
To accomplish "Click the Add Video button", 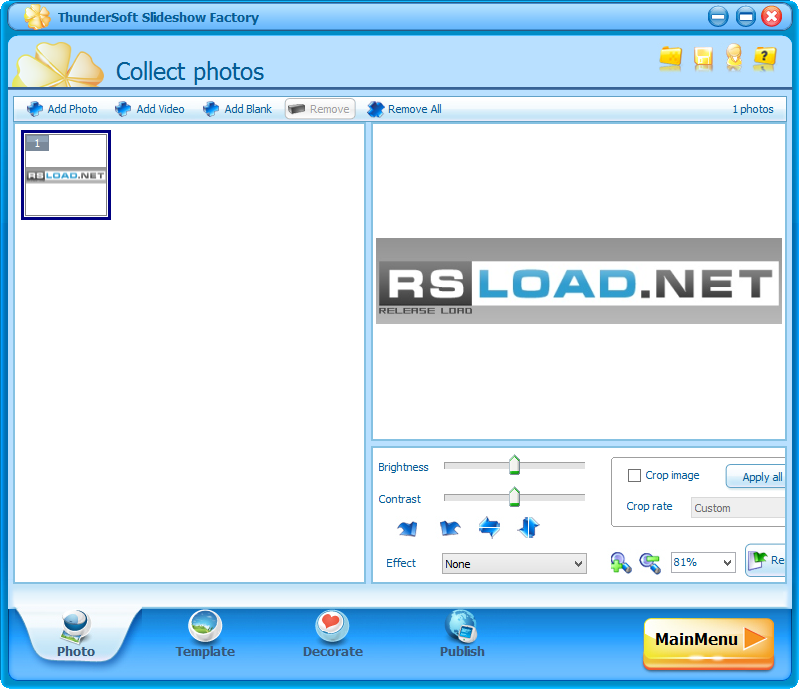I will point(150,109).
